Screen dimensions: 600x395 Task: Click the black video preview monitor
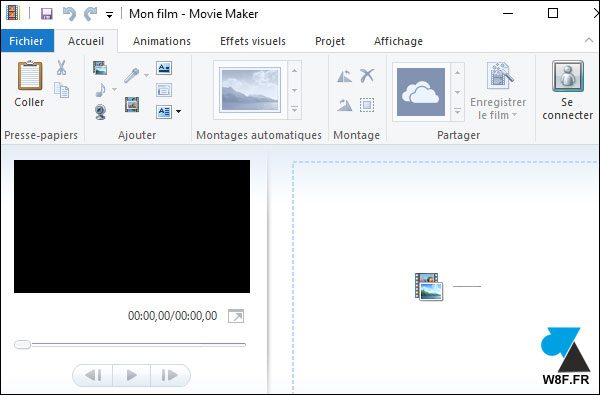[132, 227]
